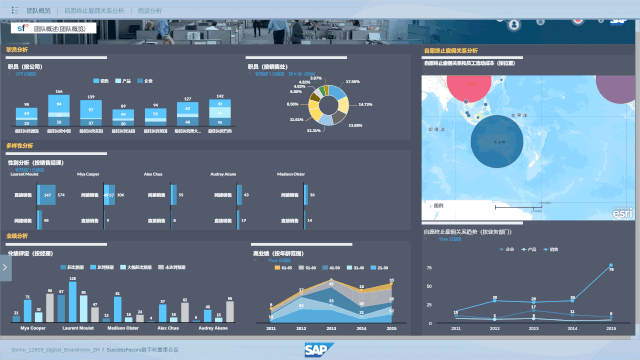Click the esri logo on the map
Screen dimensions: 640x360
622,213
